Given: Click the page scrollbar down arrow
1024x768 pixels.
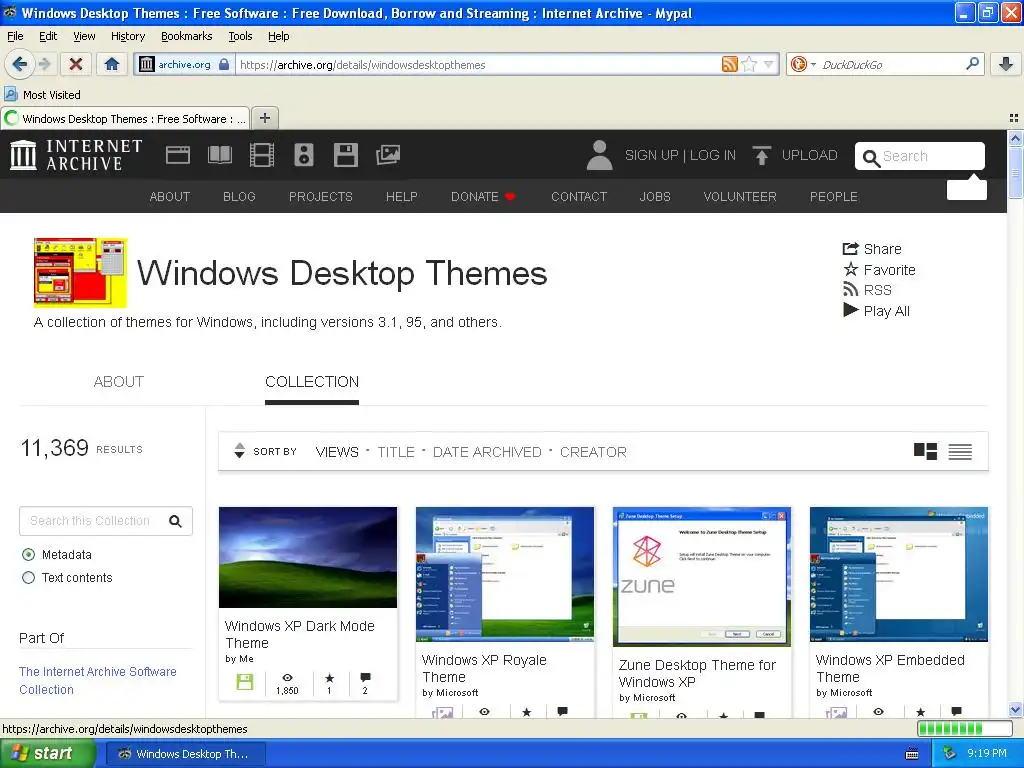Looking at the screenshot, I should [x=1015, y=709].
